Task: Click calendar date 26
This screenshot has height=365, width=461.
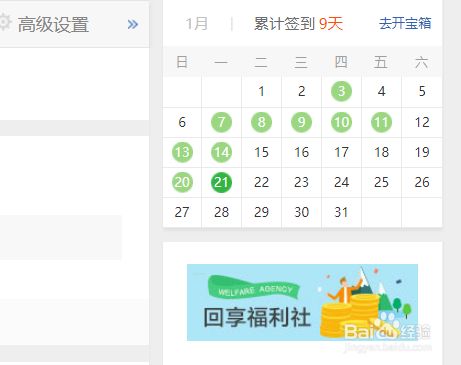Action: click(422, 182)
